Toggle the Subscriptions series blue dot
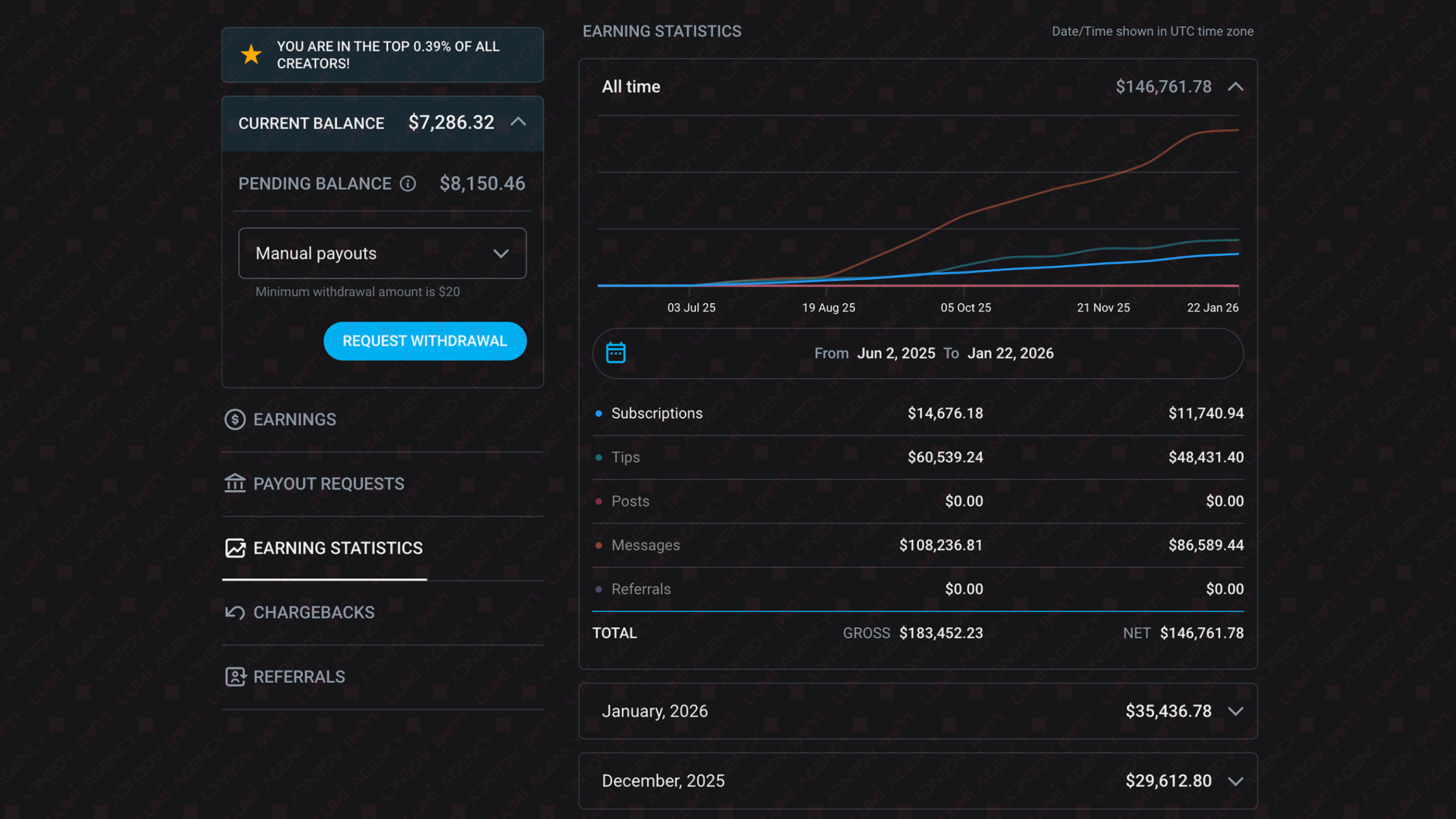 599,414
